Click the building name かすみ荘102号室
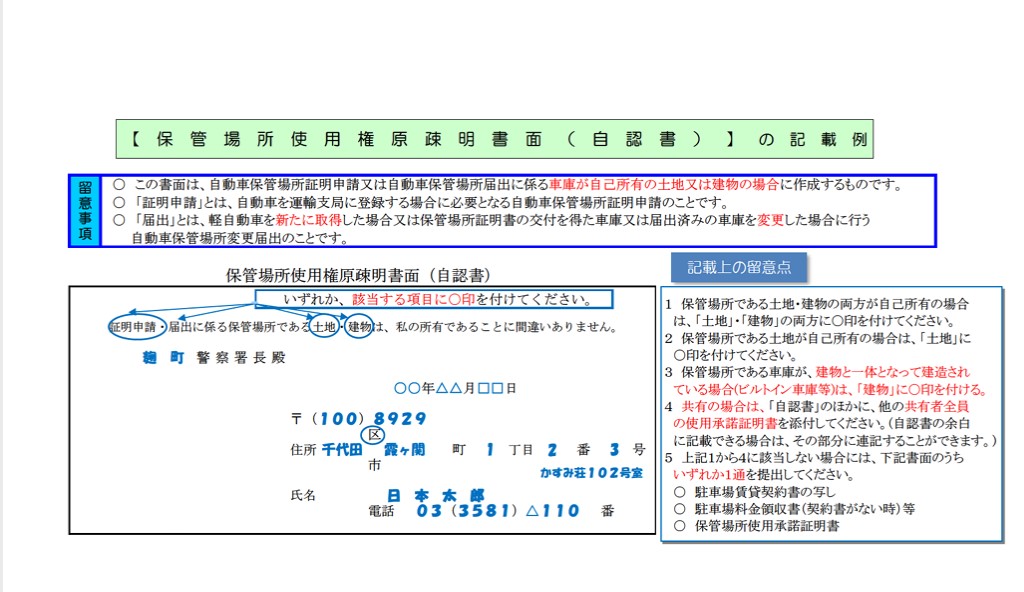Screen dimensions: 1024x592 [593, 471]
